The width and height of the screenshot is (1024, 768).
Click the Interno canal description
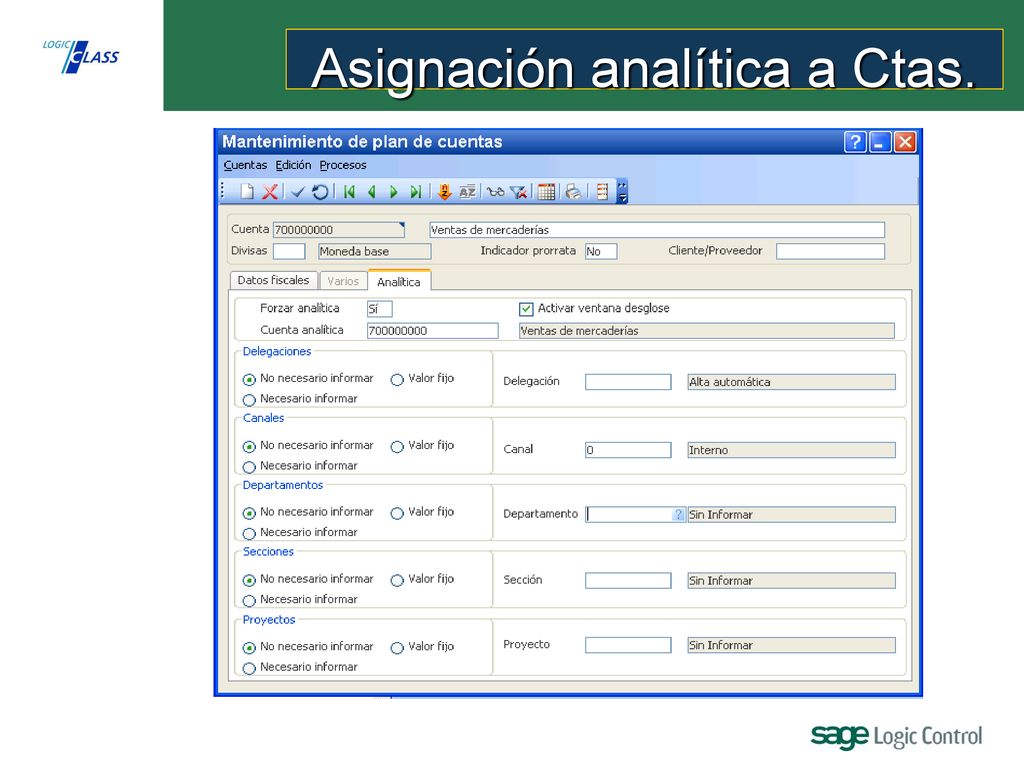(792, 450)
